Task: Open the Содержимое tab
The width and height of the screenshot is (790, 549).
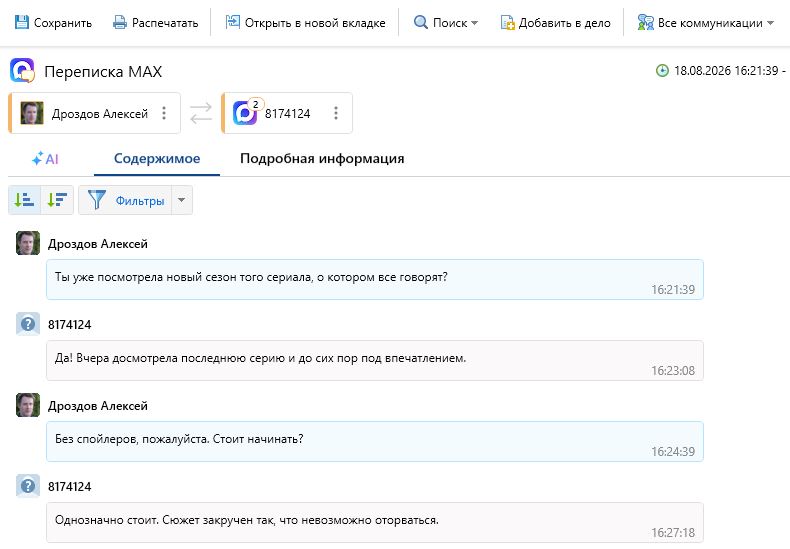Action: point(157,159)
